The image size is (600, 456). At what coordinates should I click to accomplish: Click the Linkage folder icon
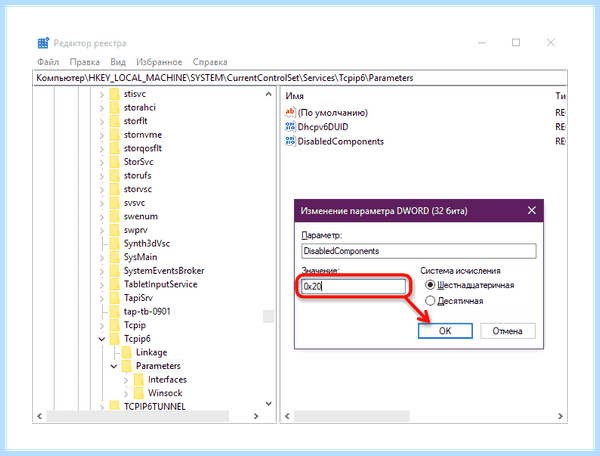tap(127, 352)
